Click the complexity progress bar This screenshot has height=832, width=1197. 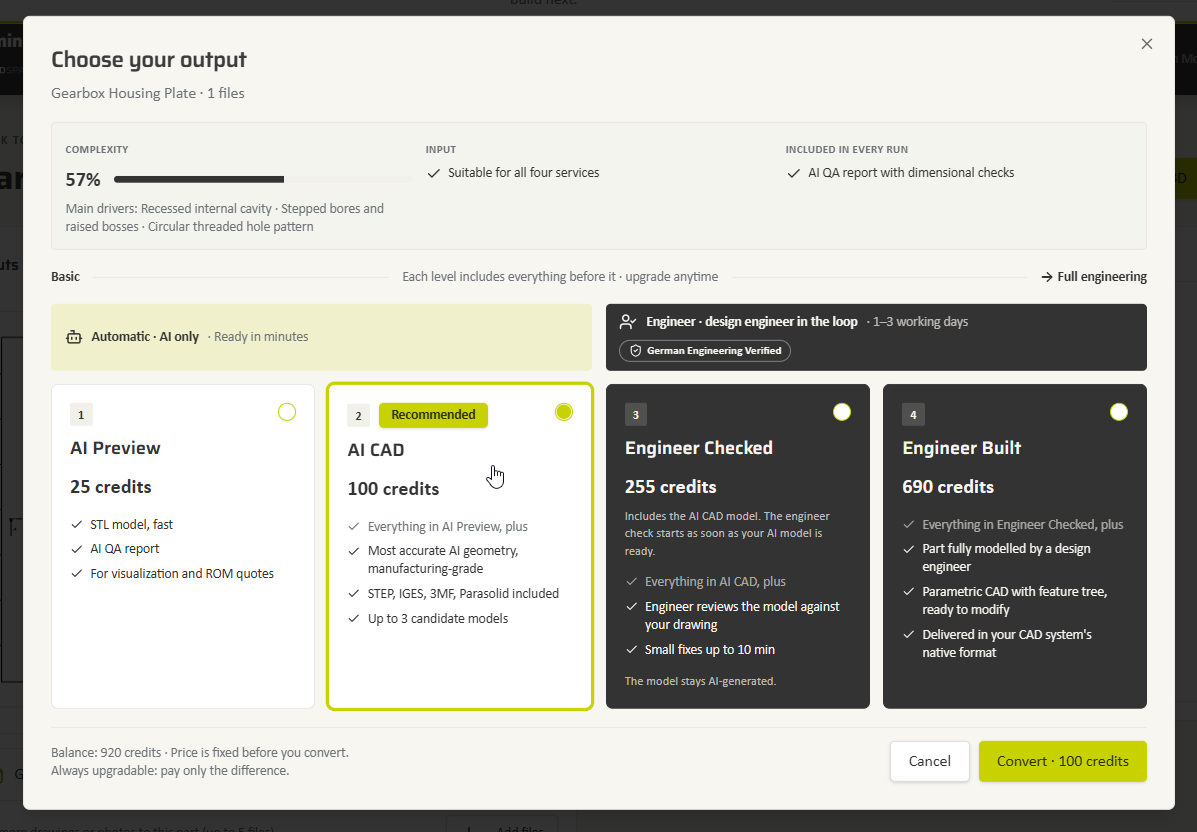tap(262, 179)
